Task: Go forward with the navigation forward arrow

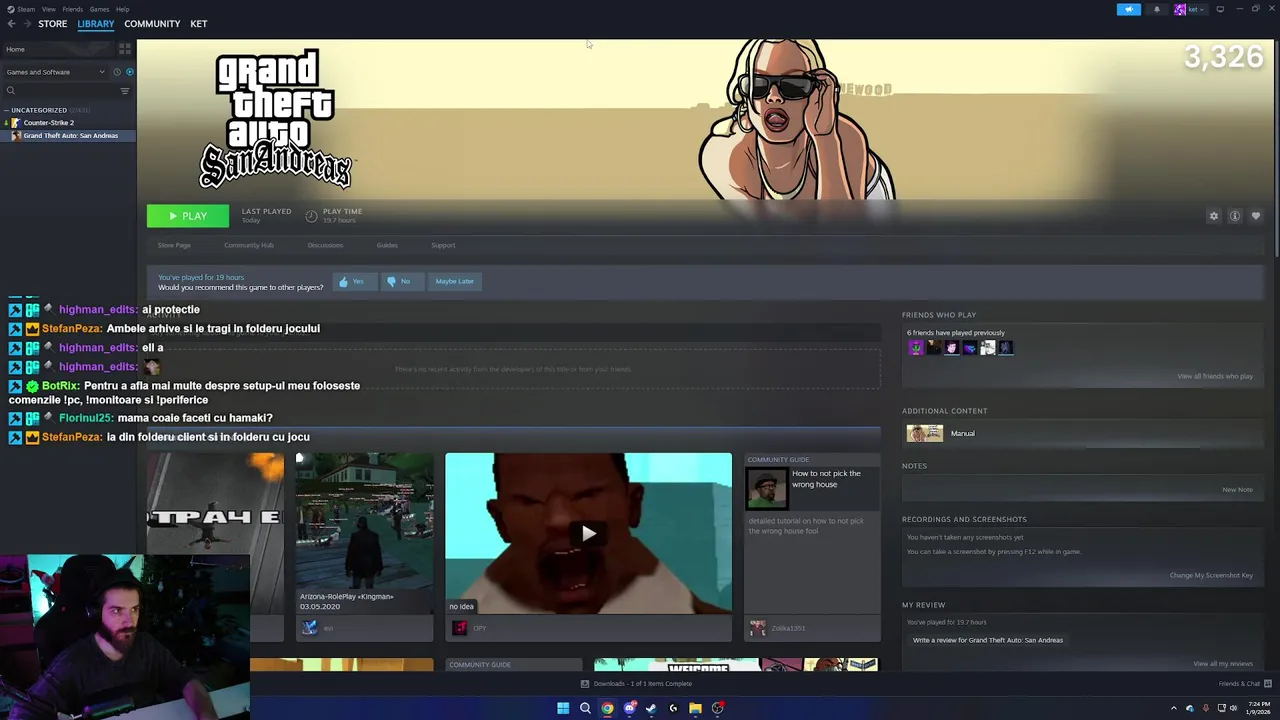Action: 26,24
